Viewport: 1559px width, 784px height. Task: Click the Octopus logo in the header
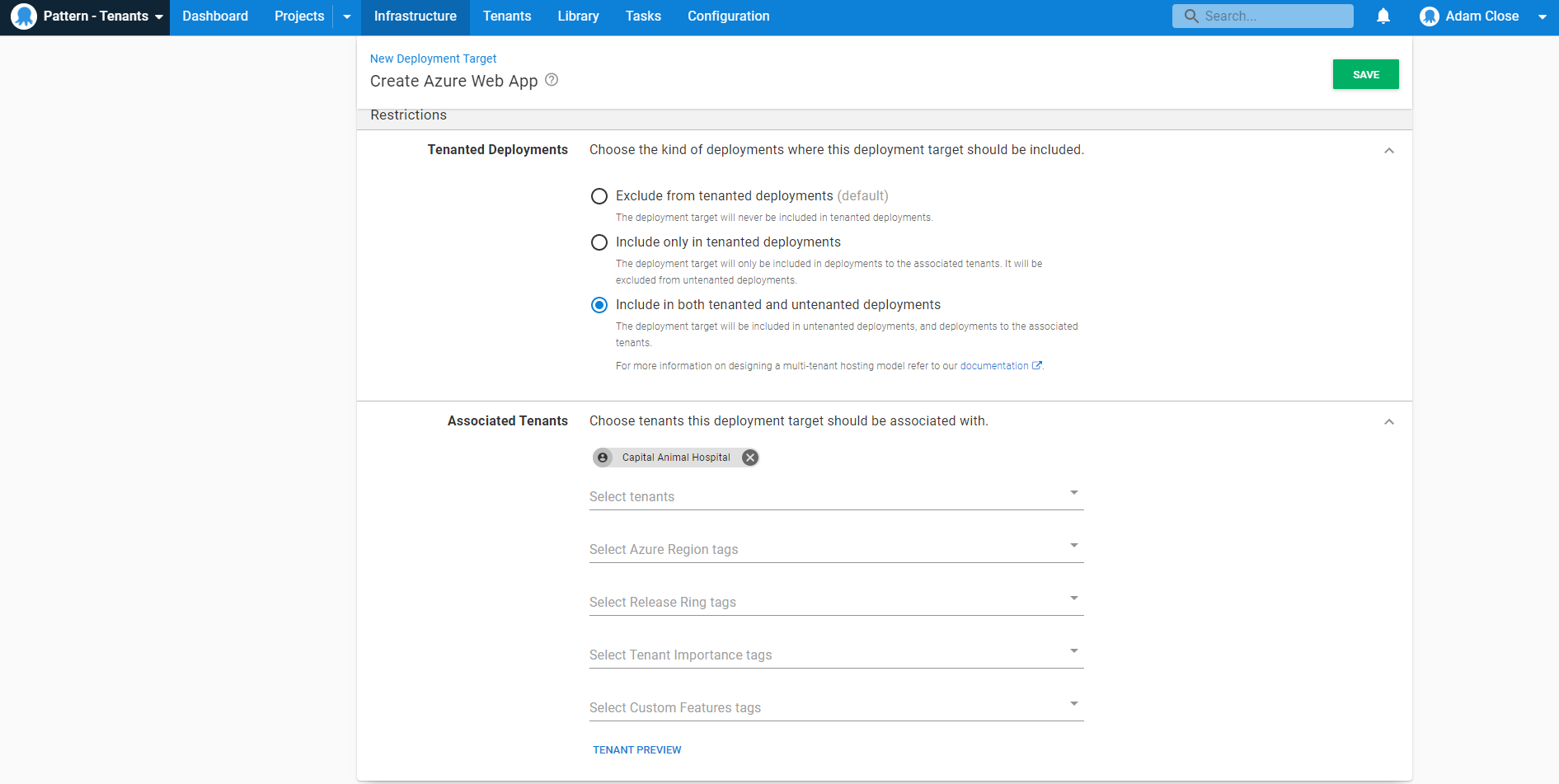pyautogui.click(x=24, y=16)
